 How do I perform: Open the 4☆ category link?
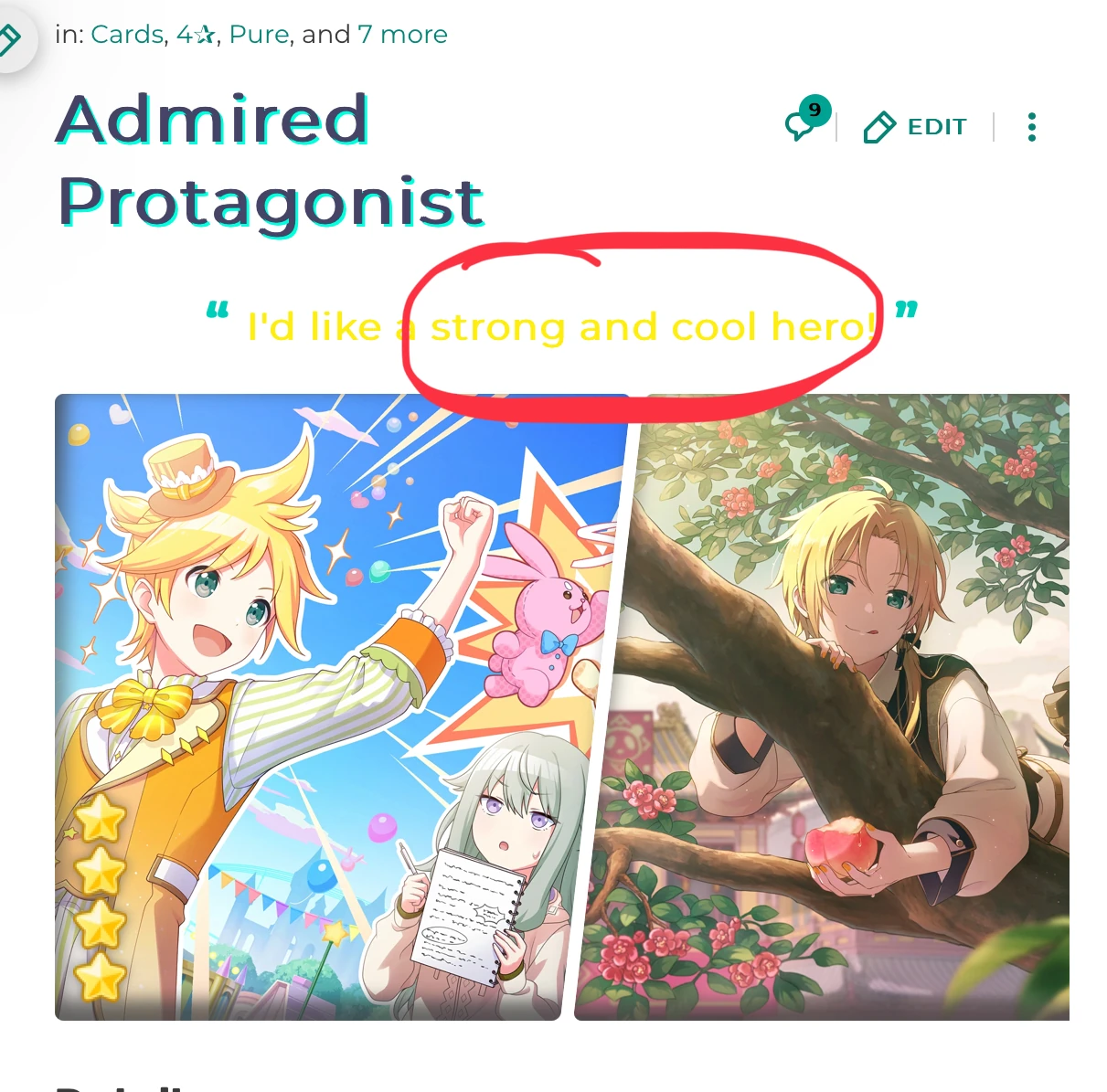197,35
